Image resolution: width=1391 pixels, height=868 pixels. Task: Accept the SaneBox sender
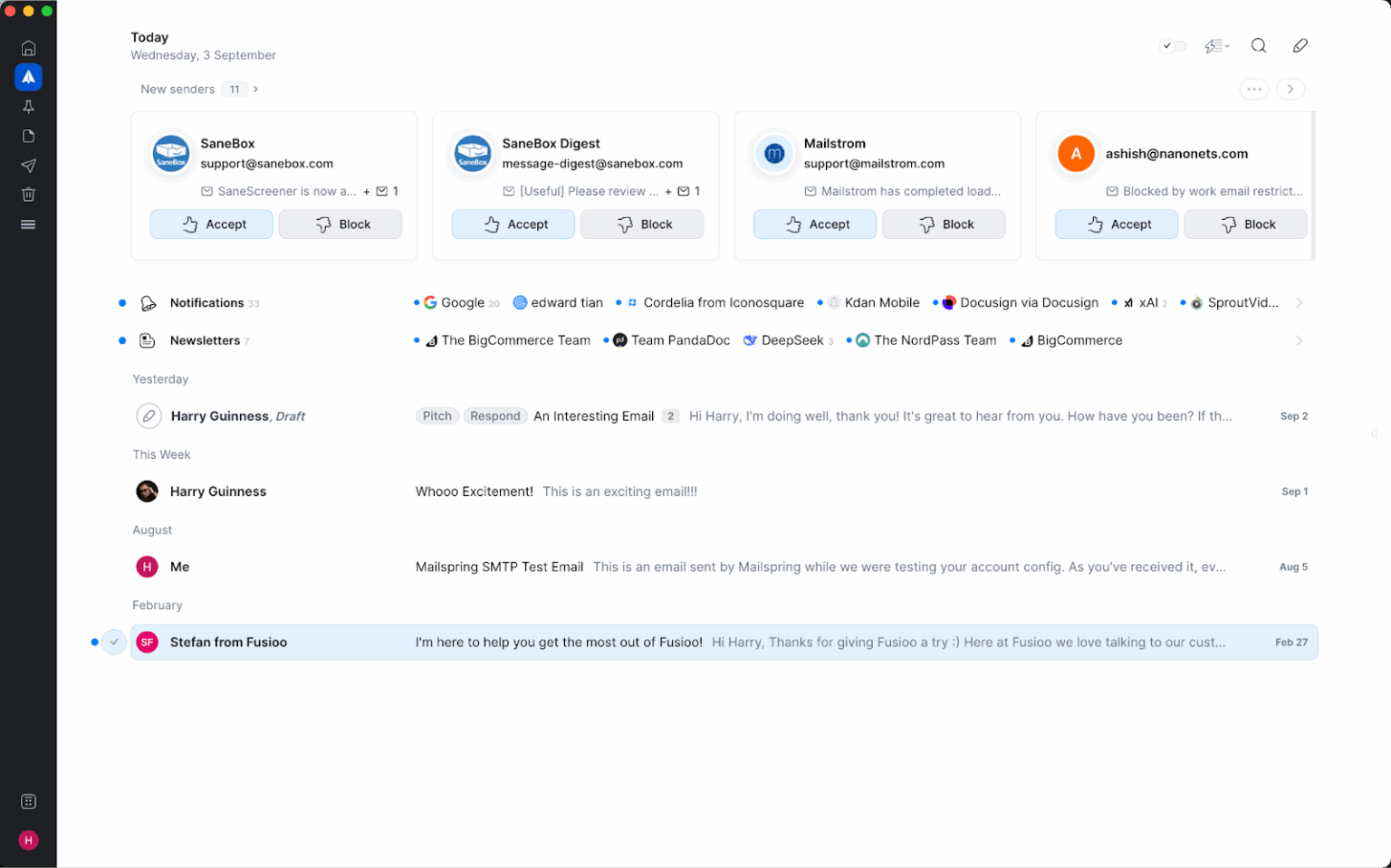(x=211, y=224)
